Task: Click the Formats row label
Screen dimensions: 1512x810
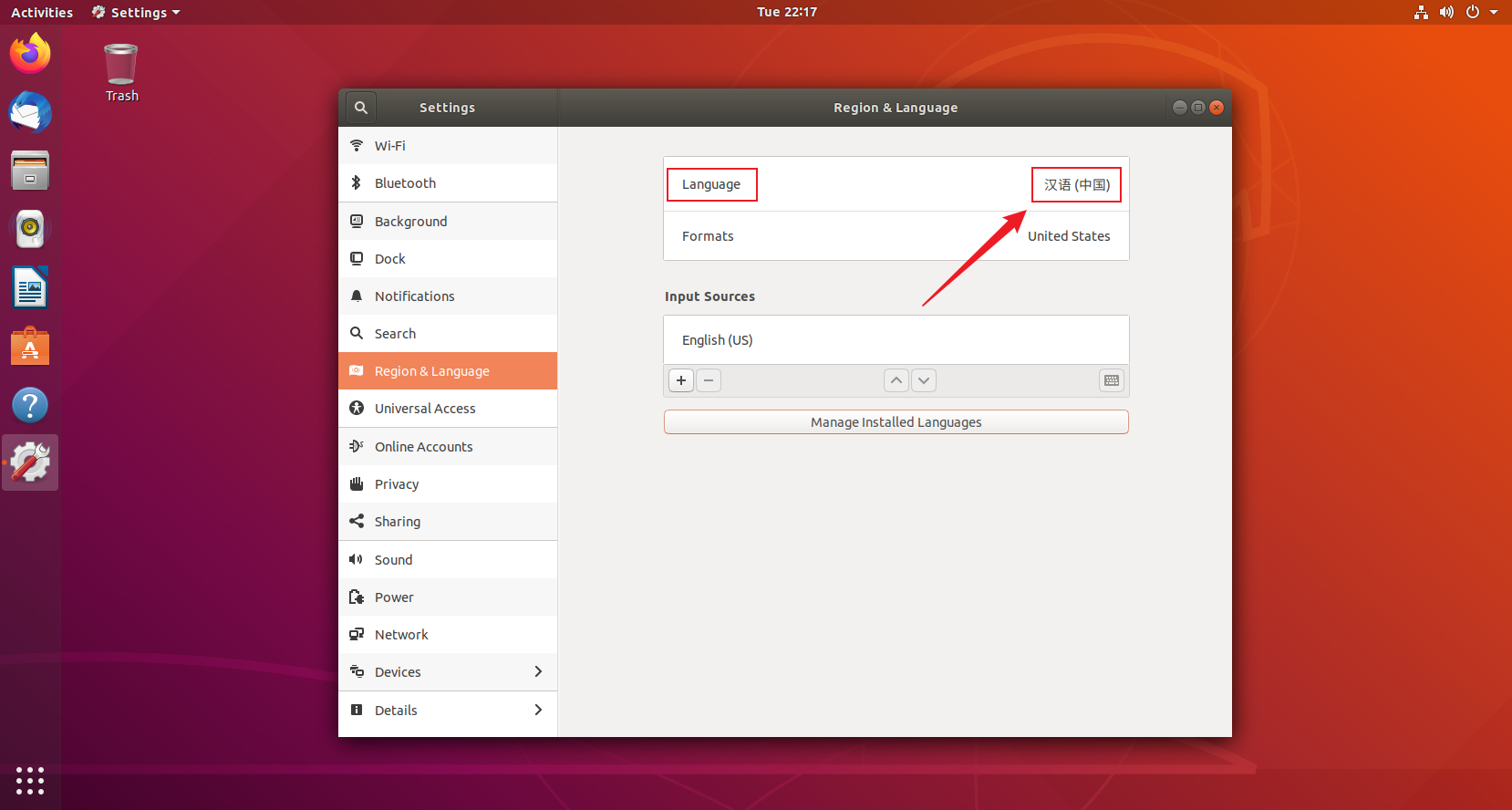Action: click(708, 236)
